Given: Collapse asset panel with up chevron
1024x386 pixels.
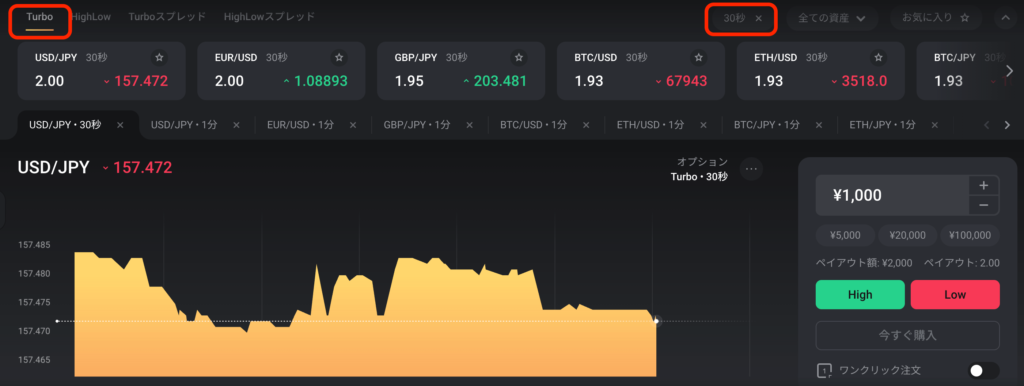Looking at the screenshot, I should [x=1005, y=18].
